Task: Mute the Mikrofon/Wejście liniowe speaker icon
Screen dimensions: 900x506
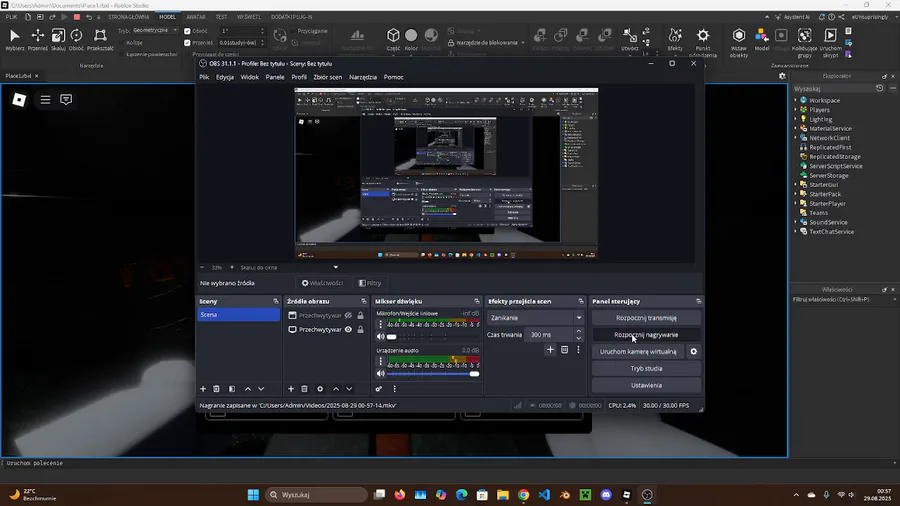Action: click(x=381, y=337)
